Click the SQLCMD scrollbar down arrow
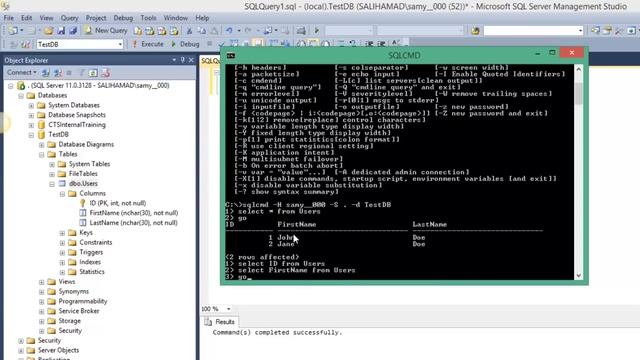This screenshot has width=640, height=360. pyautogui.click(x=578, y=276)
